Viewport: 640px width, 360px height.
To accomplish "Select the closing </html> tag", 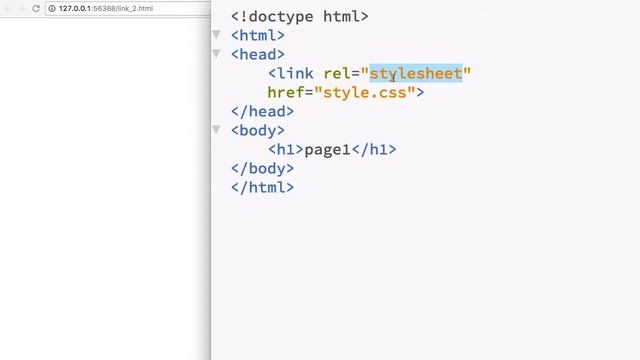I will (x=262, y=187).
